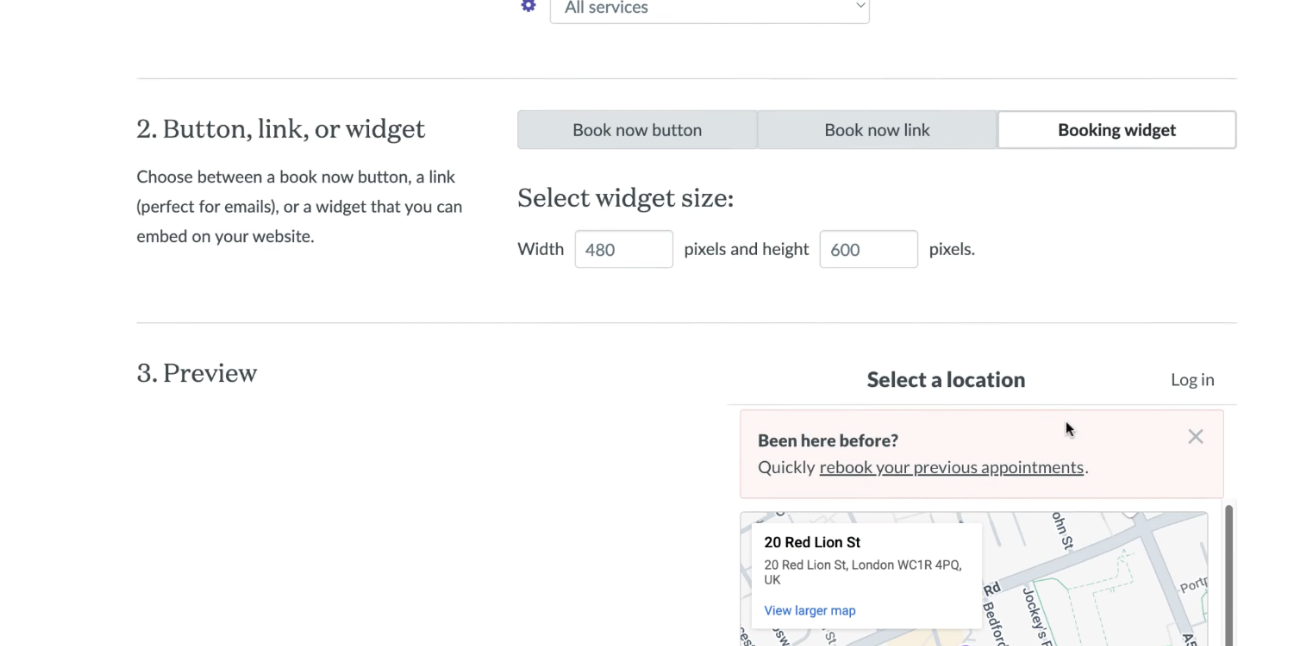Click the Select a location heading
This screenshot has height=646, width=1302.
point(945,380)
